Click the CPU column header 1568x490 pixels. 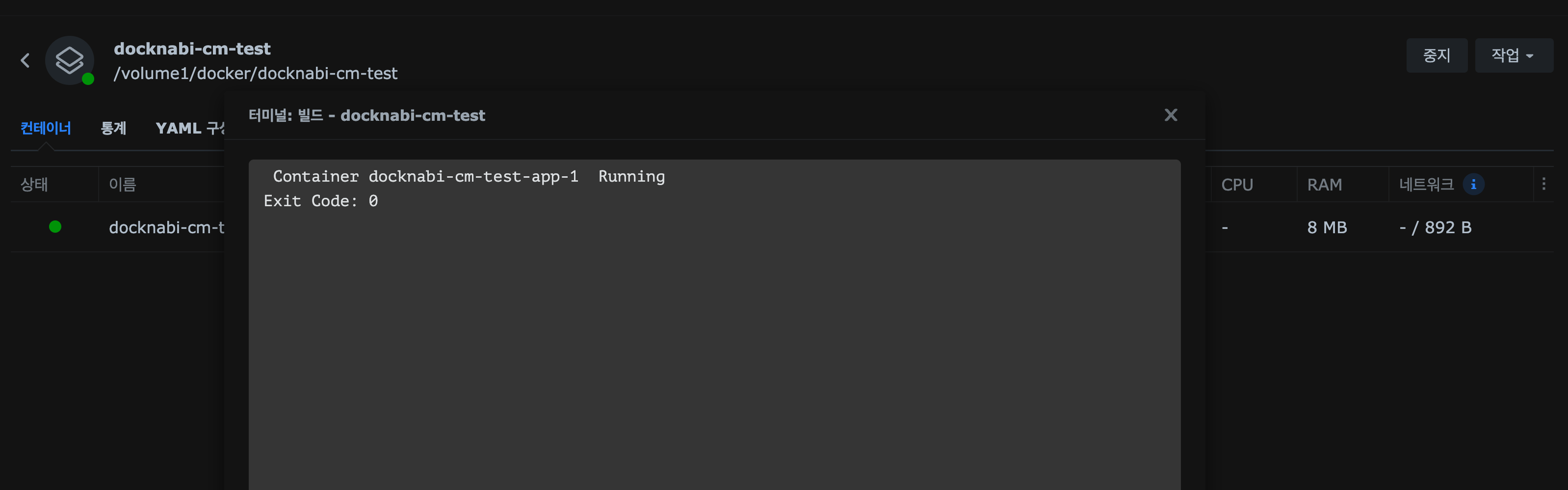click(1237, 184)
